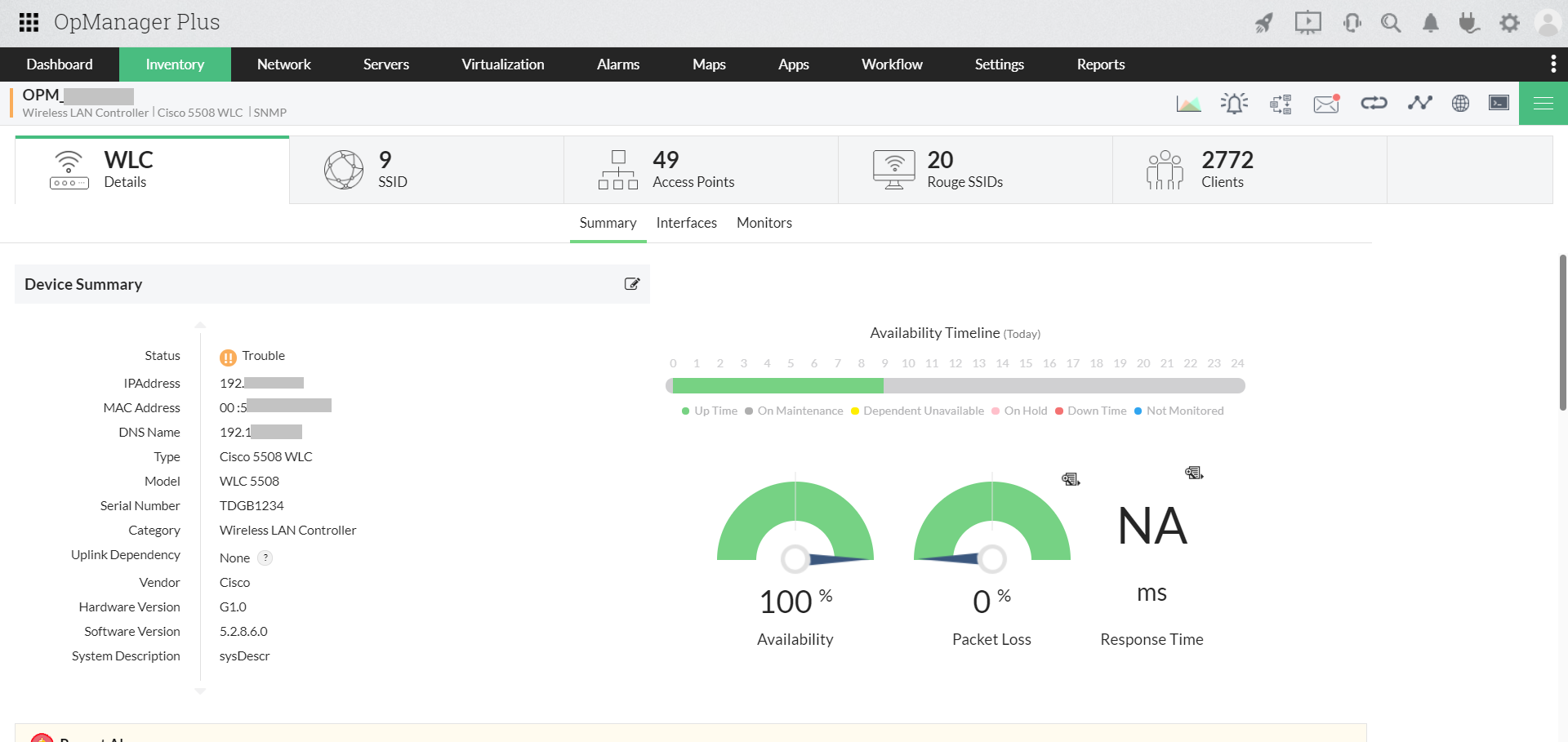This screenshot has height=742, width=1568.
Task: Open the mail notification icon with red dot
Action: tap(1325, 103)
